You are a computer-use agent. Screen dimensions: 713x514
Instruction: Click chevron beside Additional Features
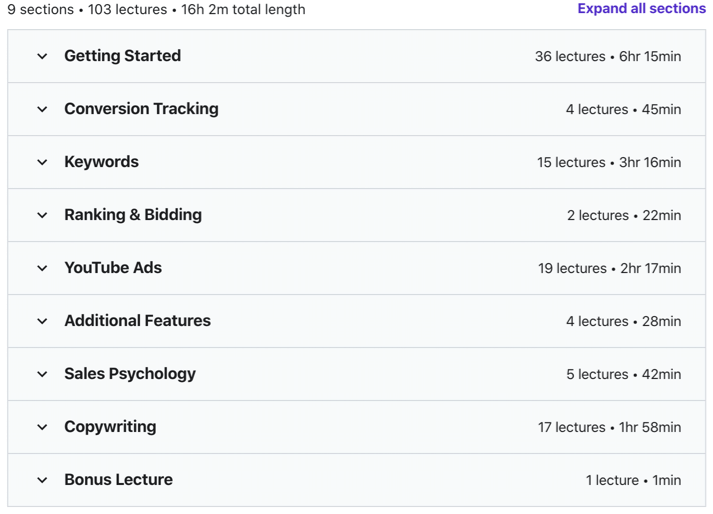point(42,321)
